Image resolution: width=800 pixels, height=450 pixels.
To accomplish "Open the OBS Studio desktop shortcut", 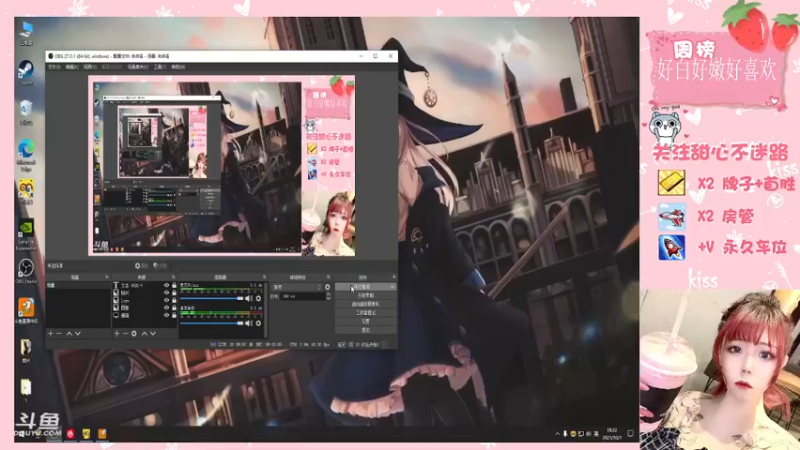I will [x=26, y=271].
